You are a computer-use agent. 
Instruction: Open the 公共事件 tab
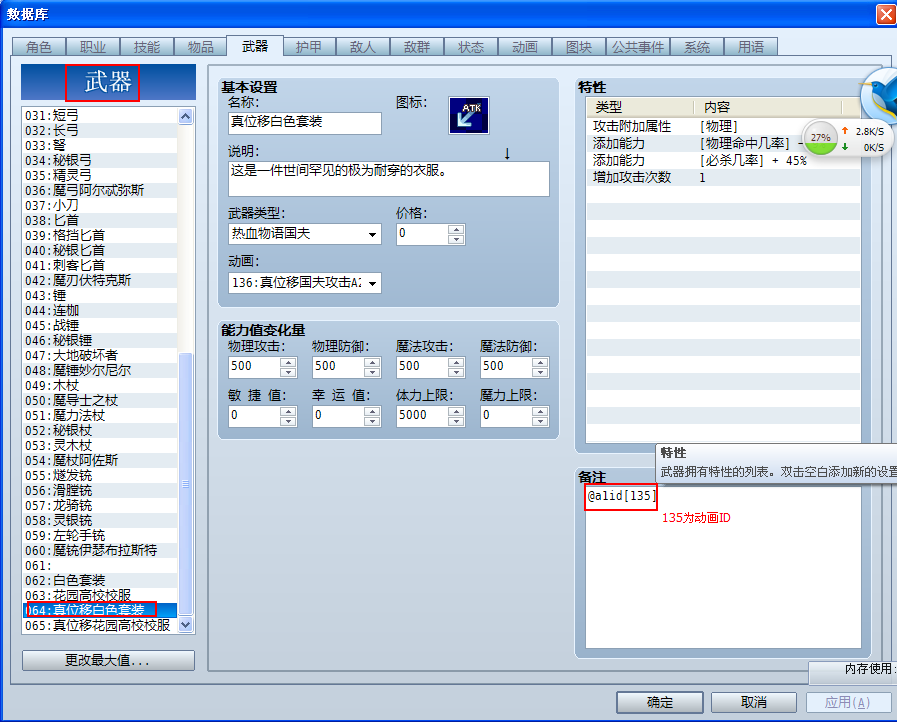tap(638, 47)
